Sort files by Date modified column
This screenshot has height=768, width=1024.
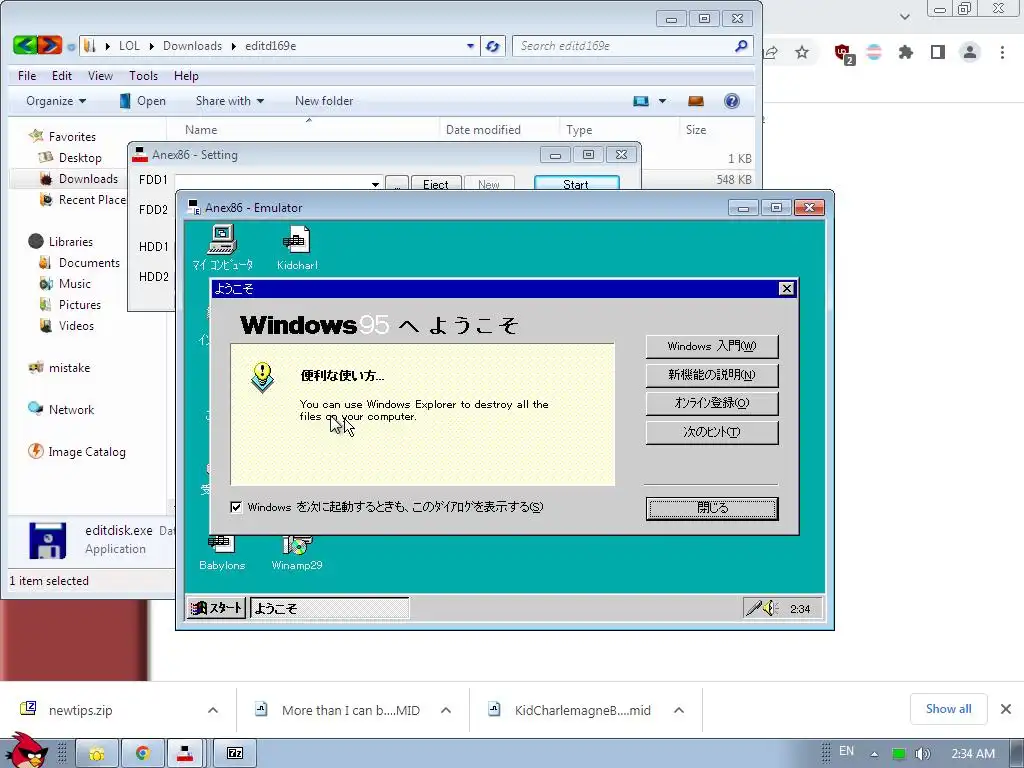point(483,129)
